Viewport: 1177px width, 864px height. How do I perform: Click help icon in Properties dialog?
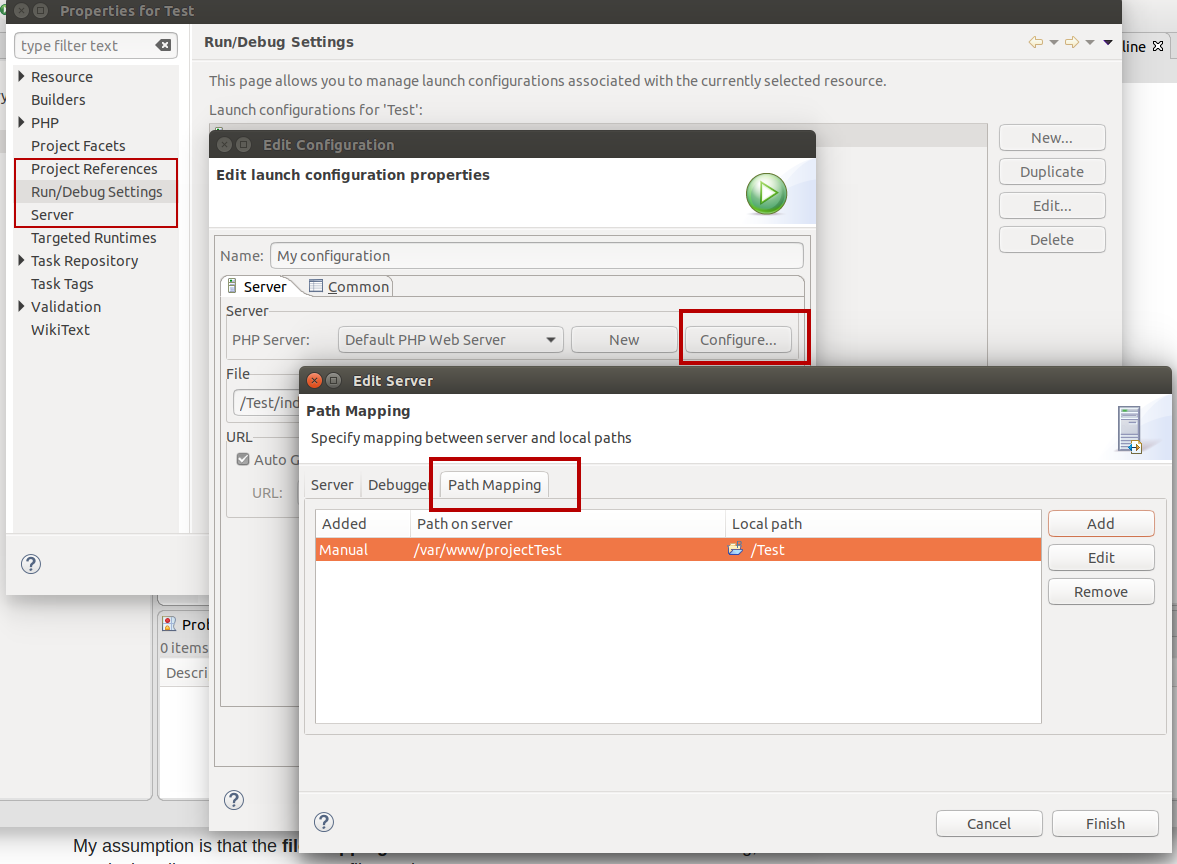[x=31, y=564]
